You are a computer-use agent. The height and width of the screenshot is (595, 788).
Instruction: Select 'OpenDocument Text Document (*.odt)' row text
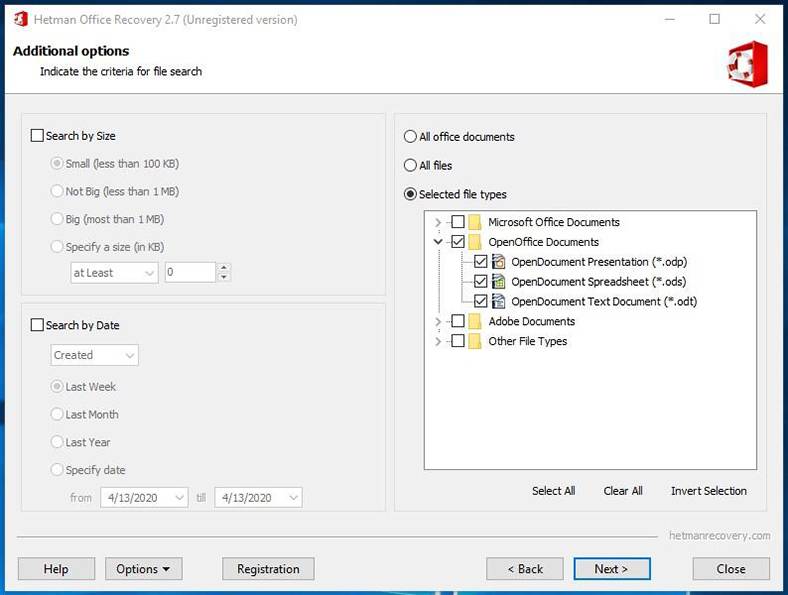tap(604, 302)
